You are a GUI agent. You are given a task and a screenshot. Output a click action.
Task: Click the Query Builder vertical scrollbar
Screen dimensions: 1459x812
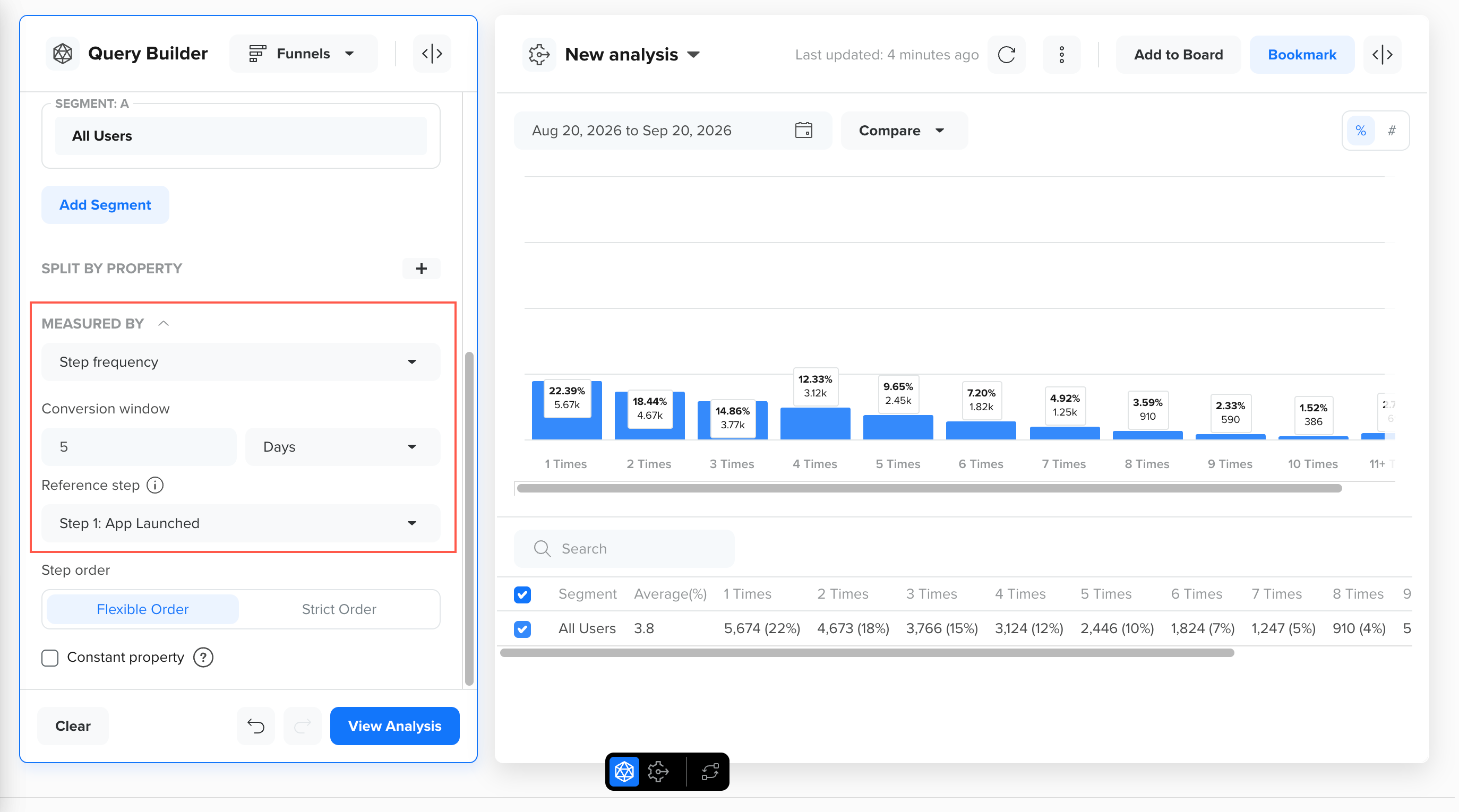point(468,519)
